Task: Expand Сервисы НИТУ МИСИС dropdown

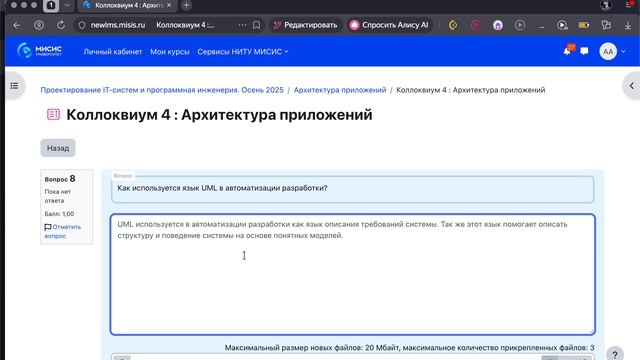Action: click(243, 51)
